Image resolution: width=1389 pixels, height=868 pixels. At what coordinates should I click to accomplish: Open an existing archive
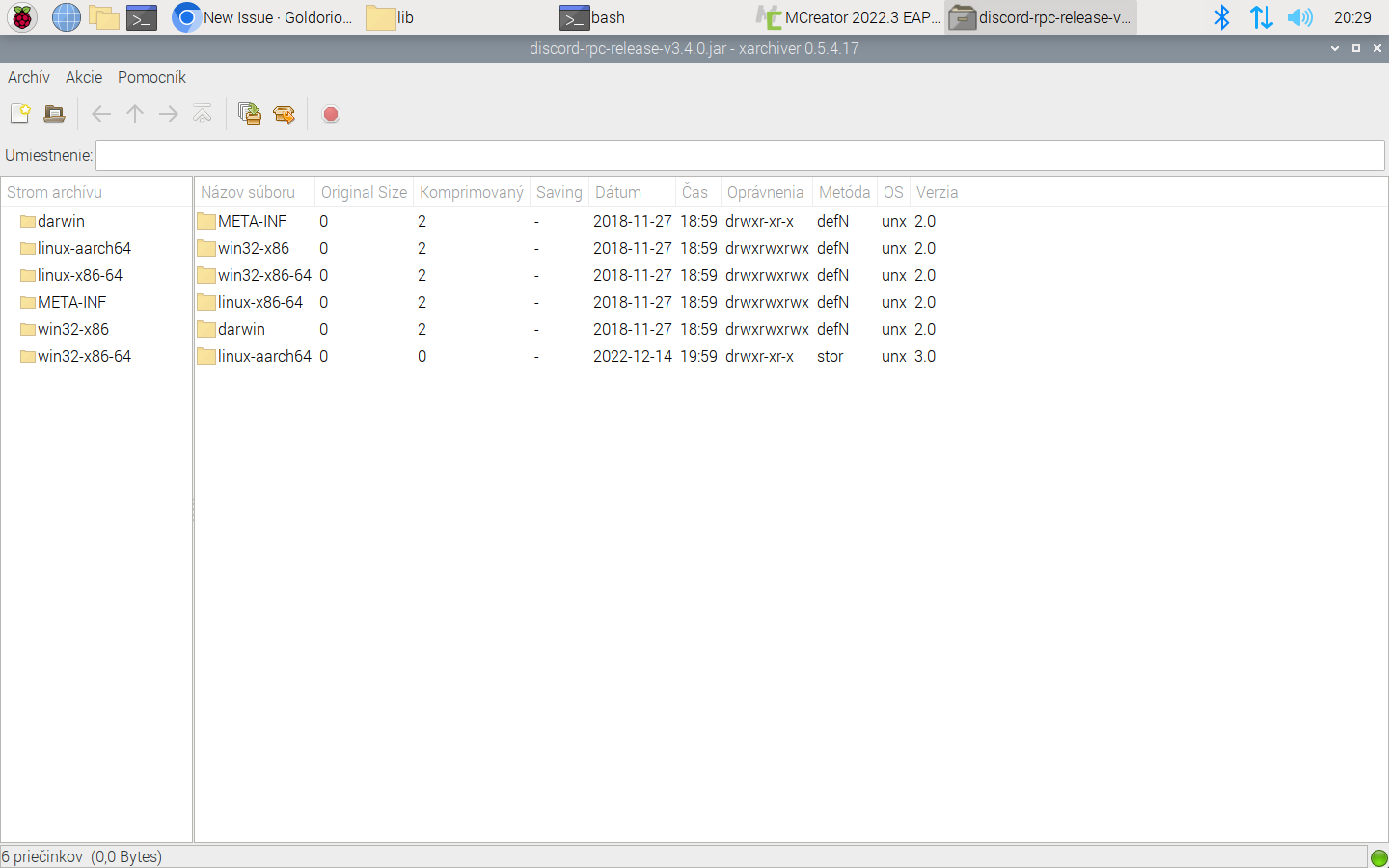coord(54,114)
